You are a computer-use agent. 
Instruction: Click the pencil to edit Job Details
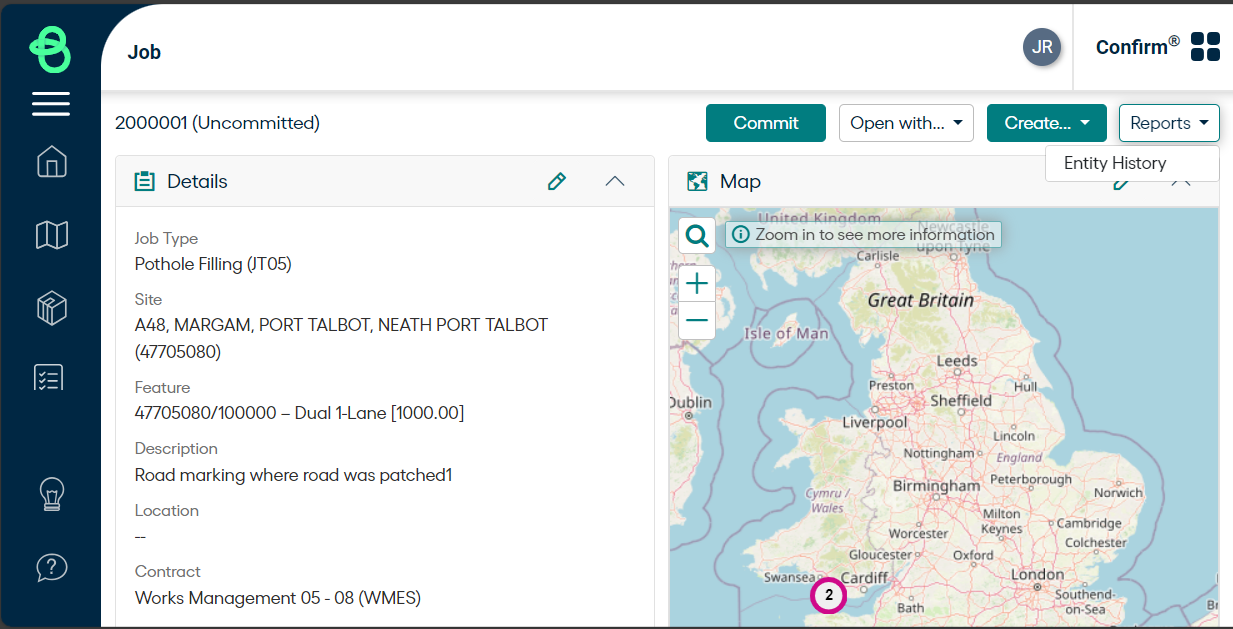(x=557, y=182)
